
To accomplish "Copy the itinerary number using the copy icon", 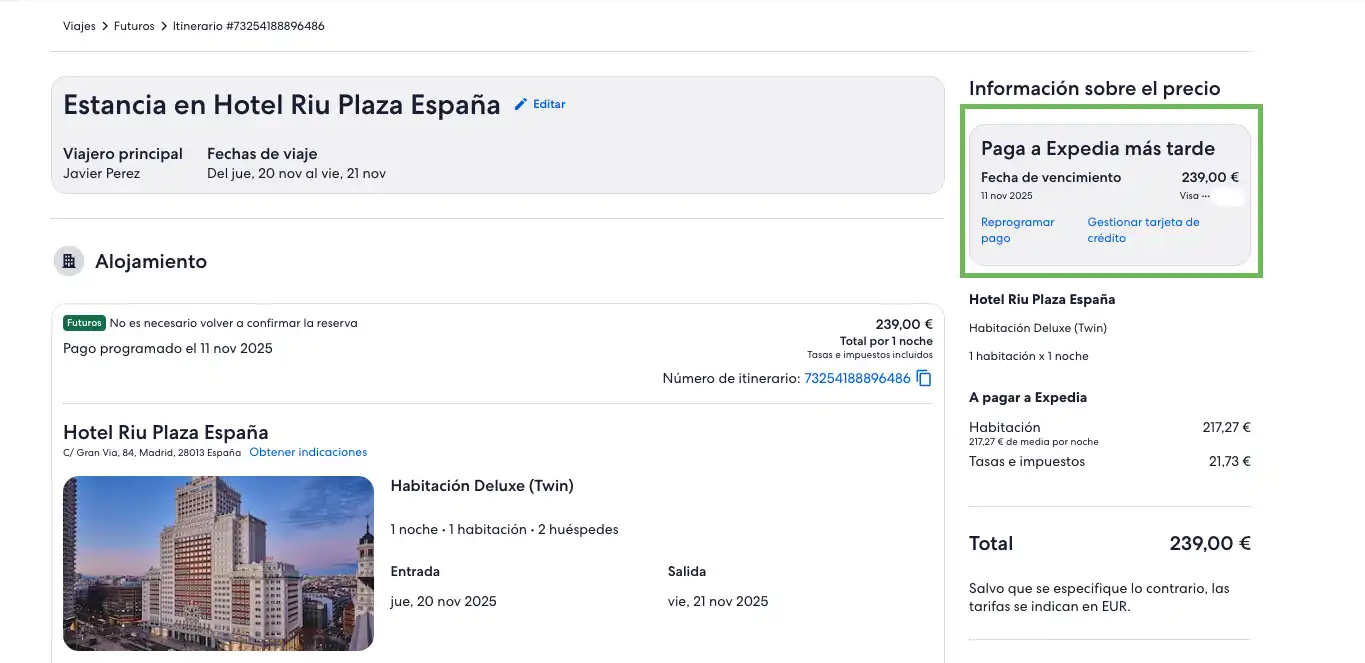I will point(922,378).
